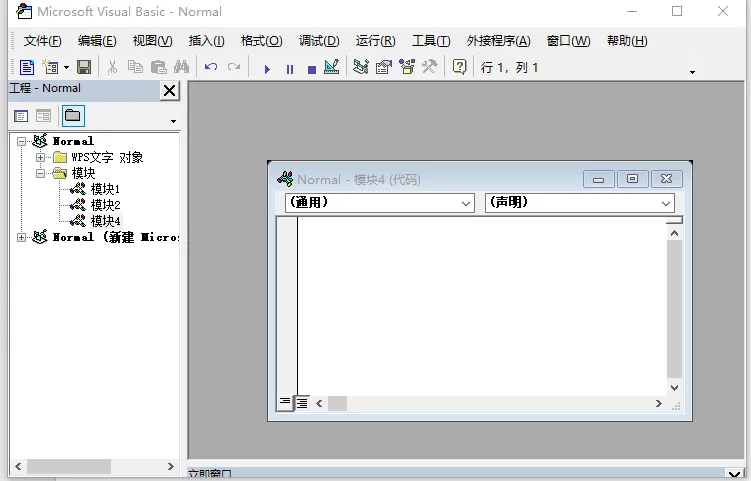Stop and reset the running code
Viewport: 751px width, 481px height.
tap(312, 70)
